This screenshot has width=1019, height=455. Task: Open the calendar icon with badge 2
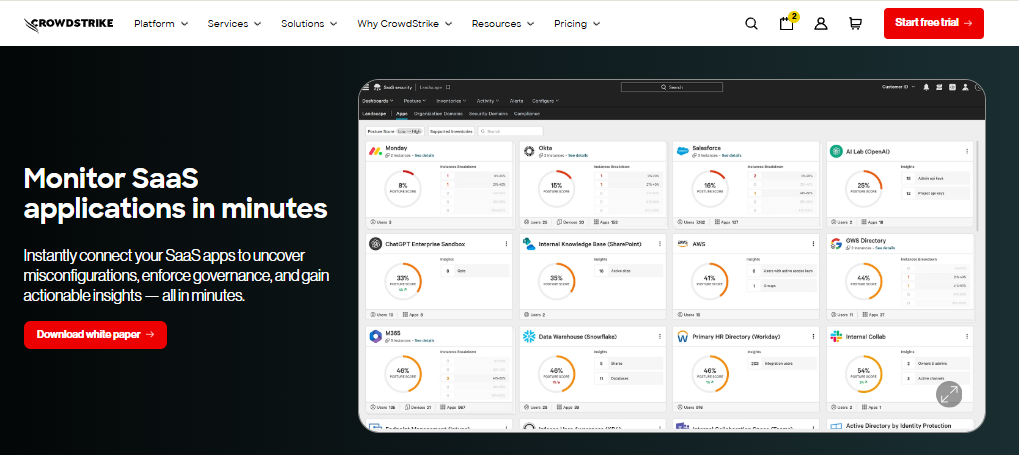(787, 23)
